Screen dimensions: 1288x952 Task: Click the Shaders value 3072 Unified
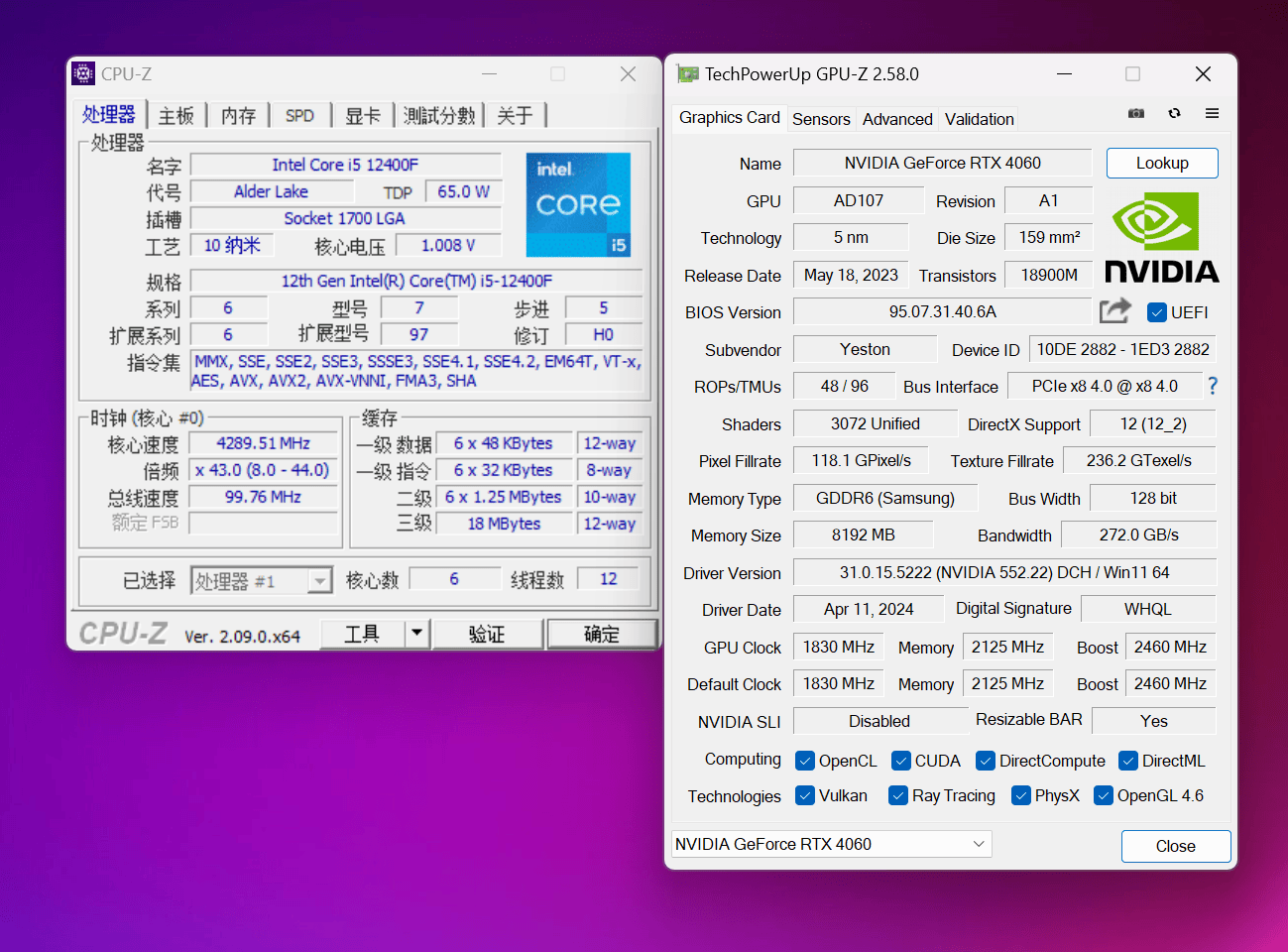(x=876, y=423)
